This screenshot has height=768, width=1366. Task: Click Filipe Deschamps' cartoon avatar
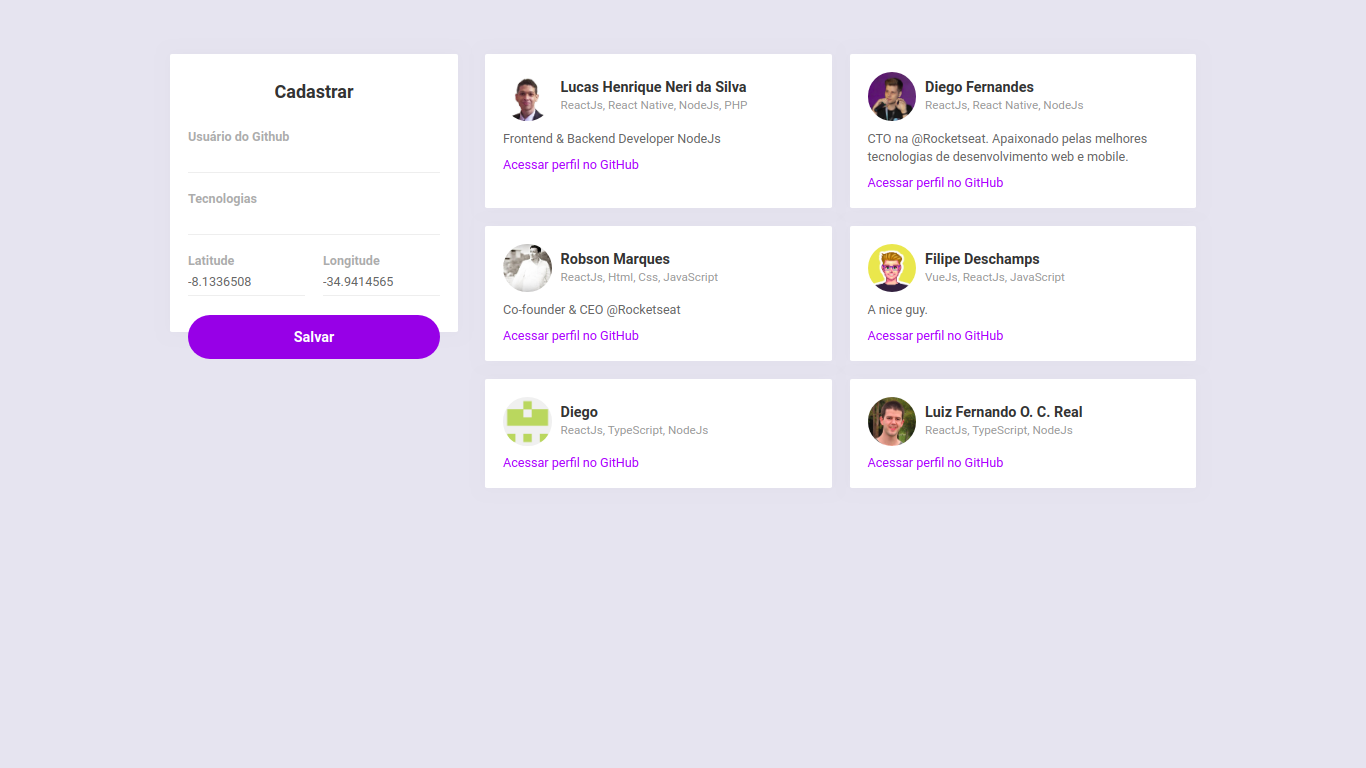892,268
